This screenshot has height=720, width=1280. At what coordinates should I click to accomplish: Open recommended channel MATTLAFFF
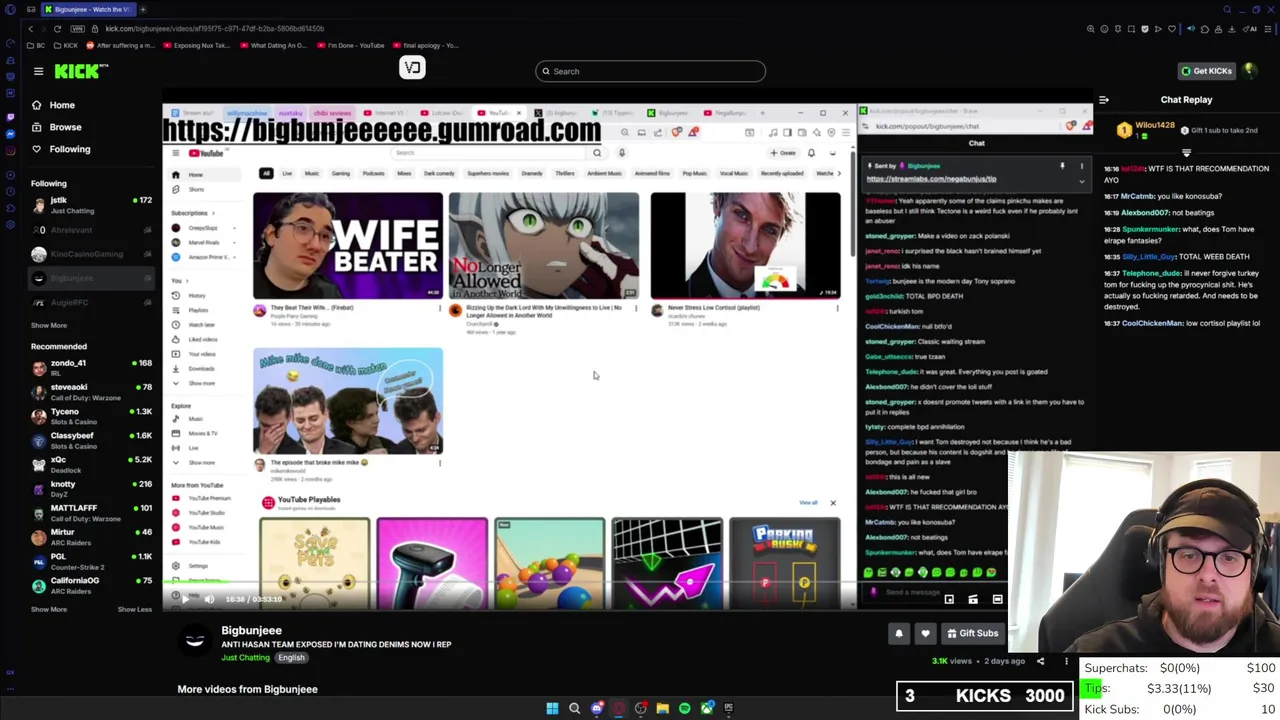[x=91, y=512]
